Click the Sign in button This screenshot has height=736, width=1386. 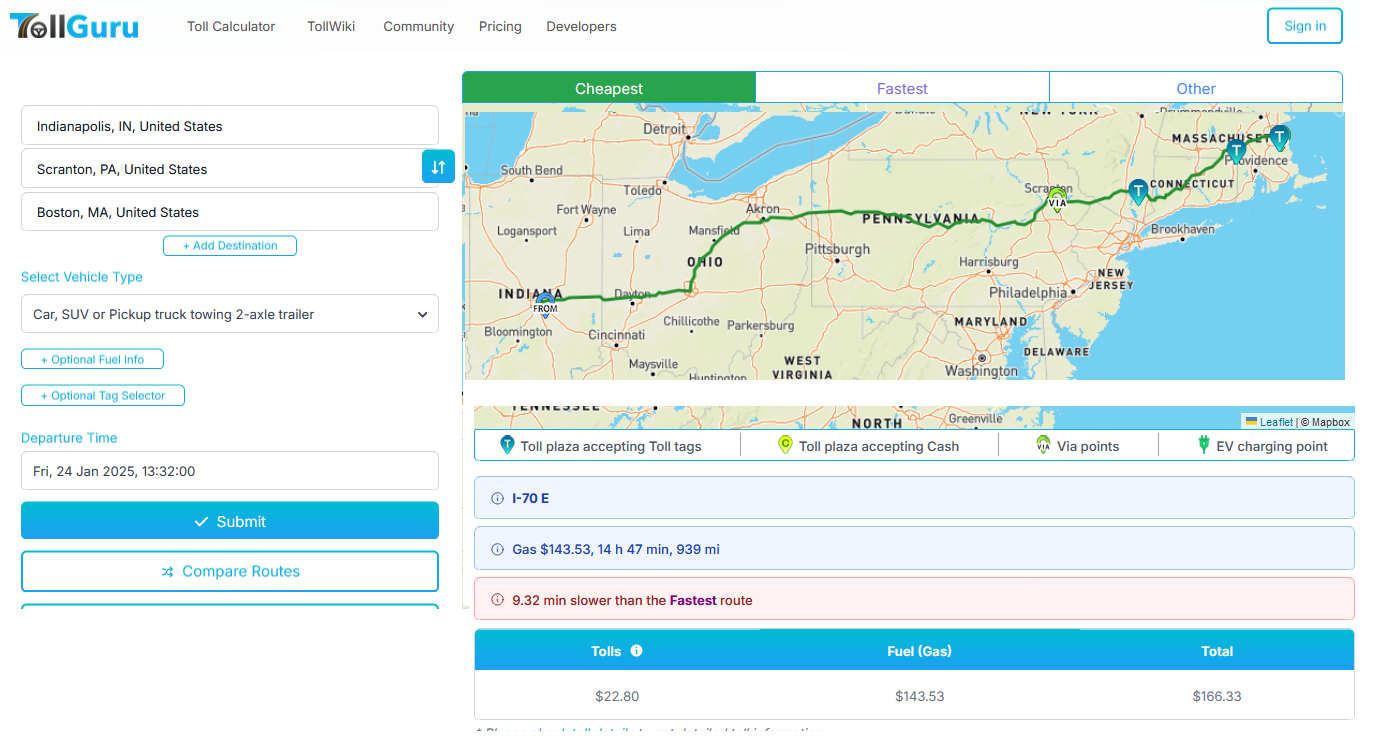click(x=1304, y=26)
